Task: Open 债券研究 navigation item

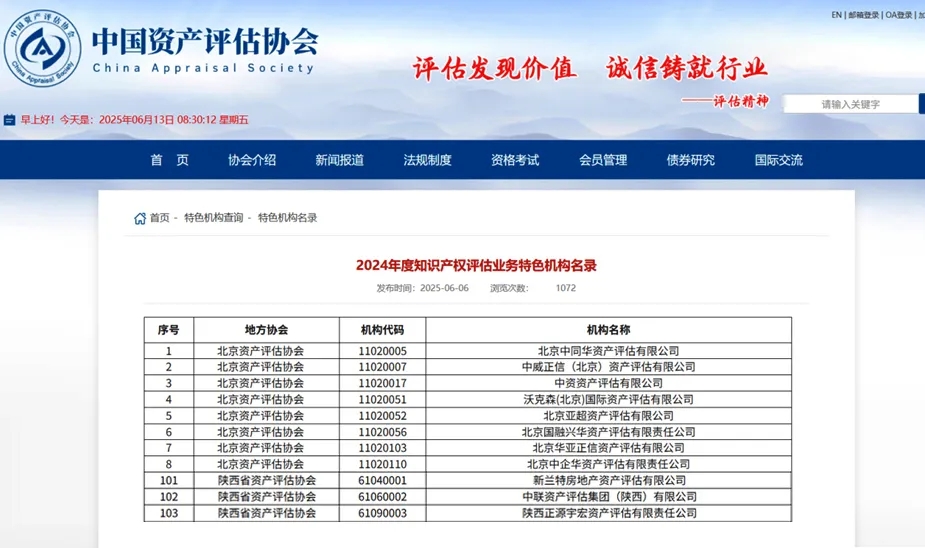Action: [x=690, y=160]
